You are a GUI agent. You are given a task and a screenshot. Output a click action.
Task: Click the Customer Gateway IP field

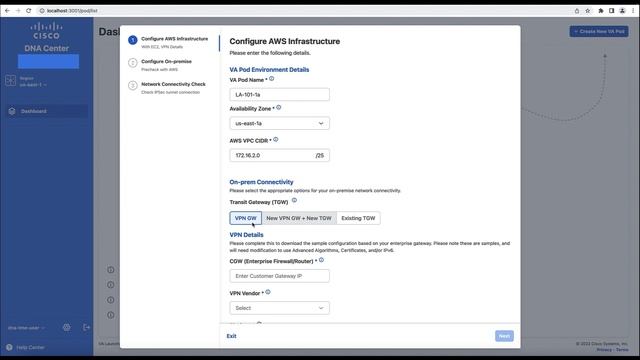[280, 276]
